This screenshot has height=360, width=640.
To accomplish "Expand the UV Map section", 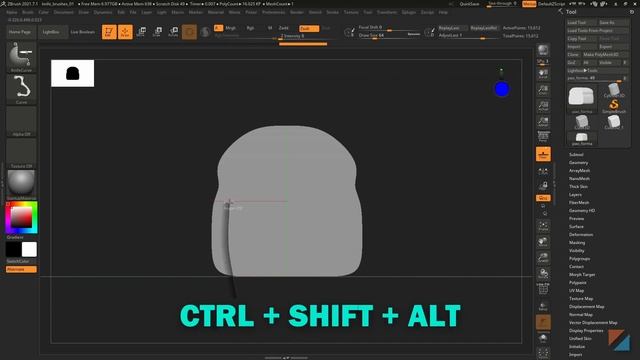I will pos(576,291).
